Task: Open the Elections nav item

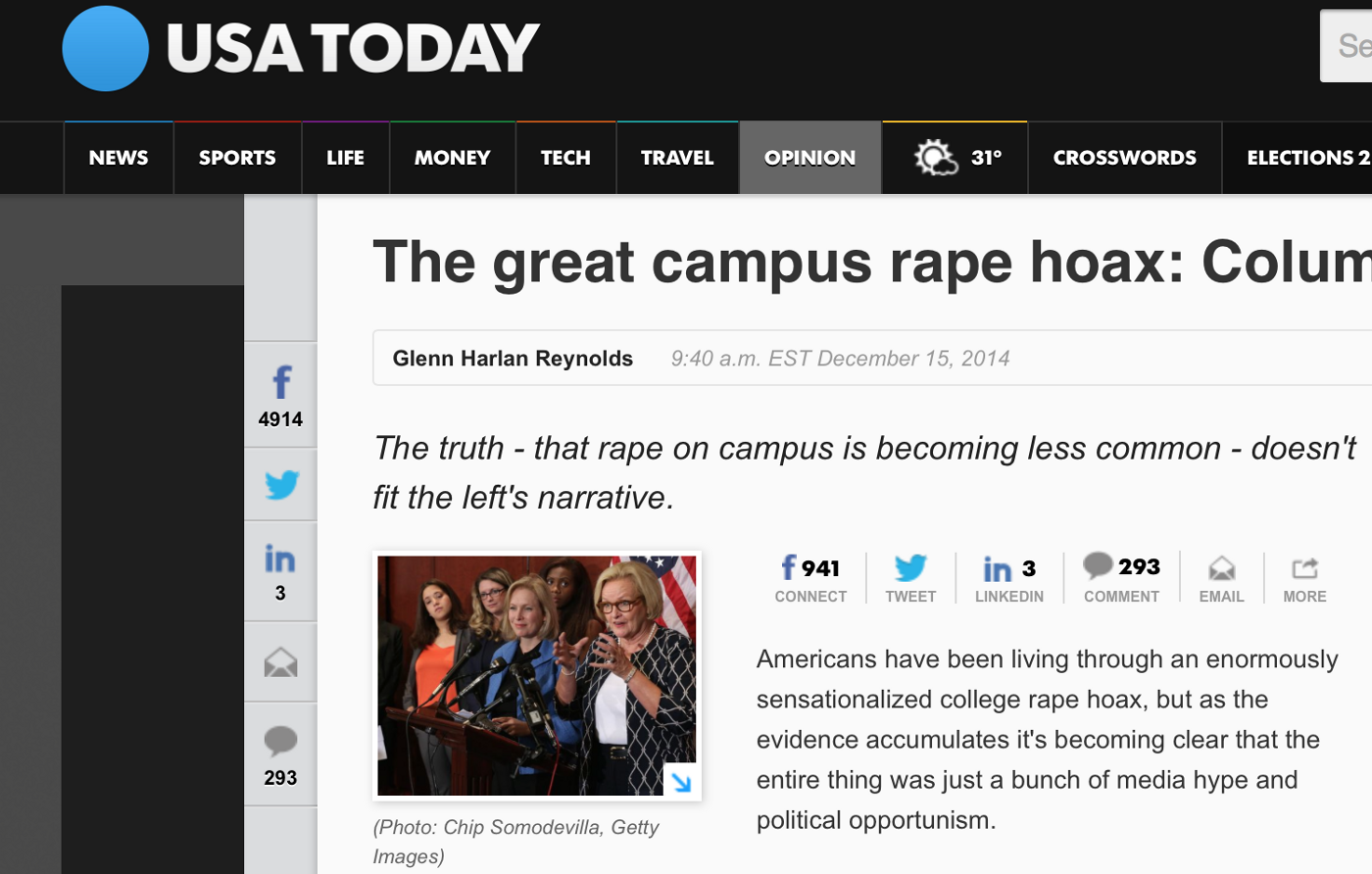Action: pos(1298,158)
